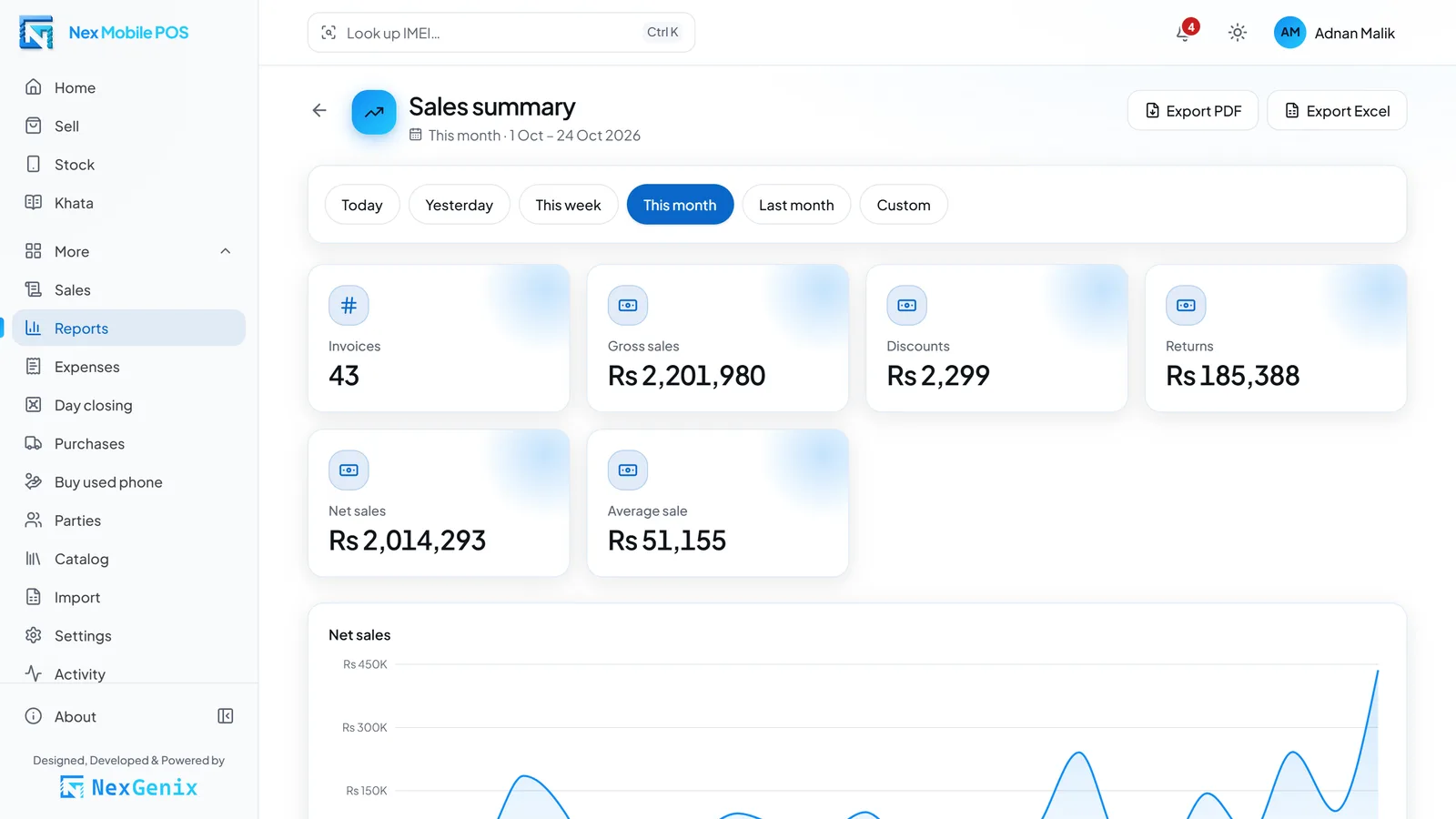Open Home in the sidebar
Viewport: 1456px width, 819px height.
(129, 87)
